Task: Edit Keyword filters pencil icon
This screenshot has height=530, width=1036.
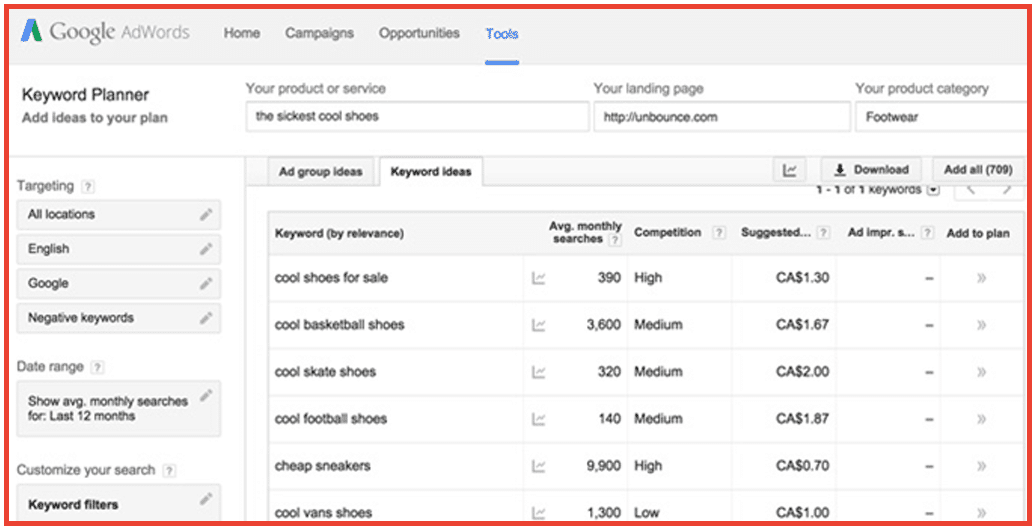Action: (x=206, y=499)
